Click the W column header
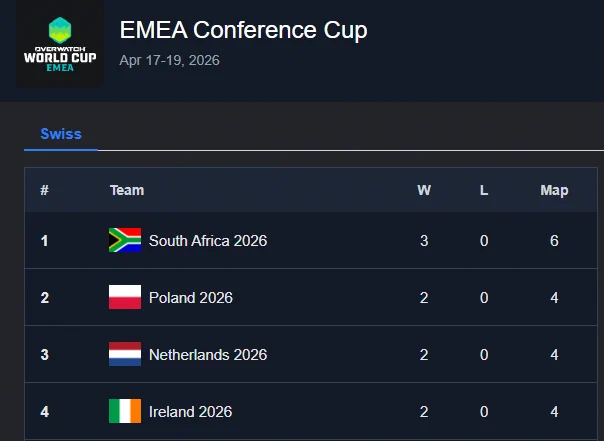604x441 pixels. pyautogui.click(x=424, y=190)
